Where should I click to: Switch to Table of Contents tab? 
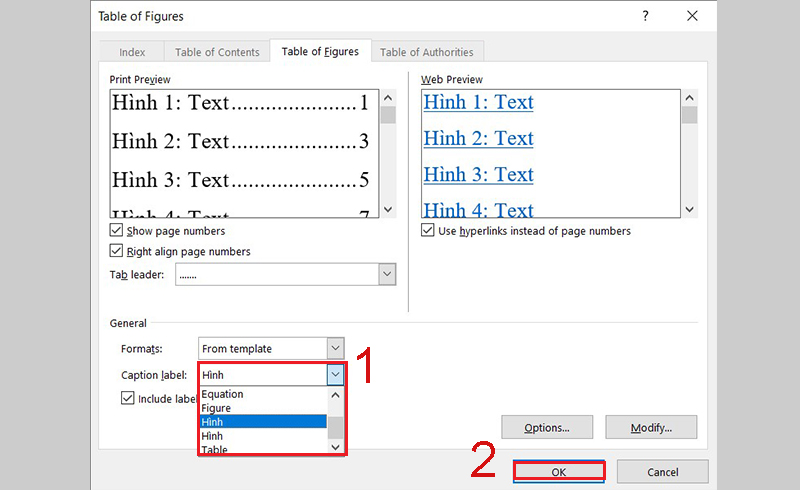pos(217,52)
